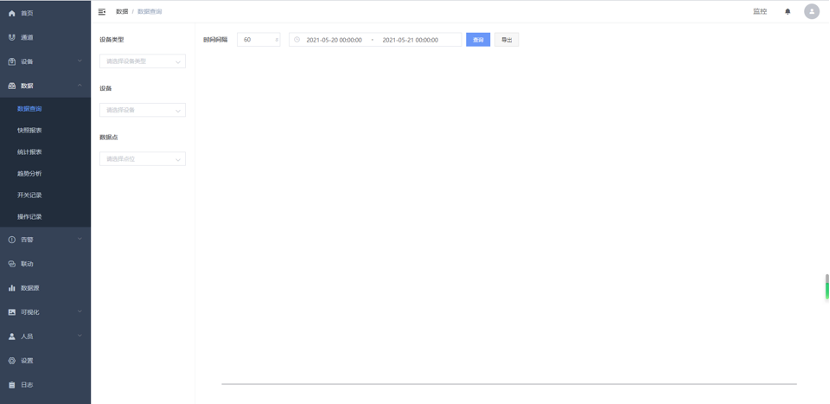Click the home icon next to 首页
This screenshot has height=404, width=830.
(x=12, y=13)
